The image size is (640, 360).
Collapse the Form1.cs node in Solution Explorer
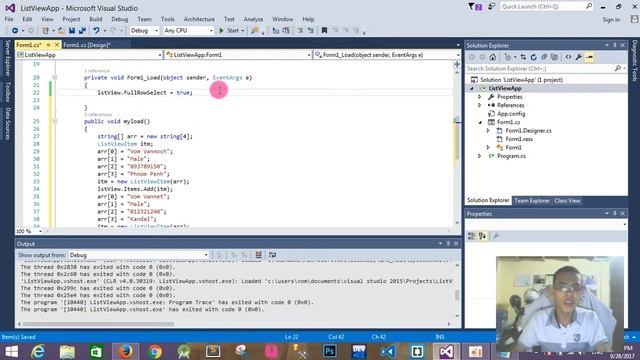(480, 122)
